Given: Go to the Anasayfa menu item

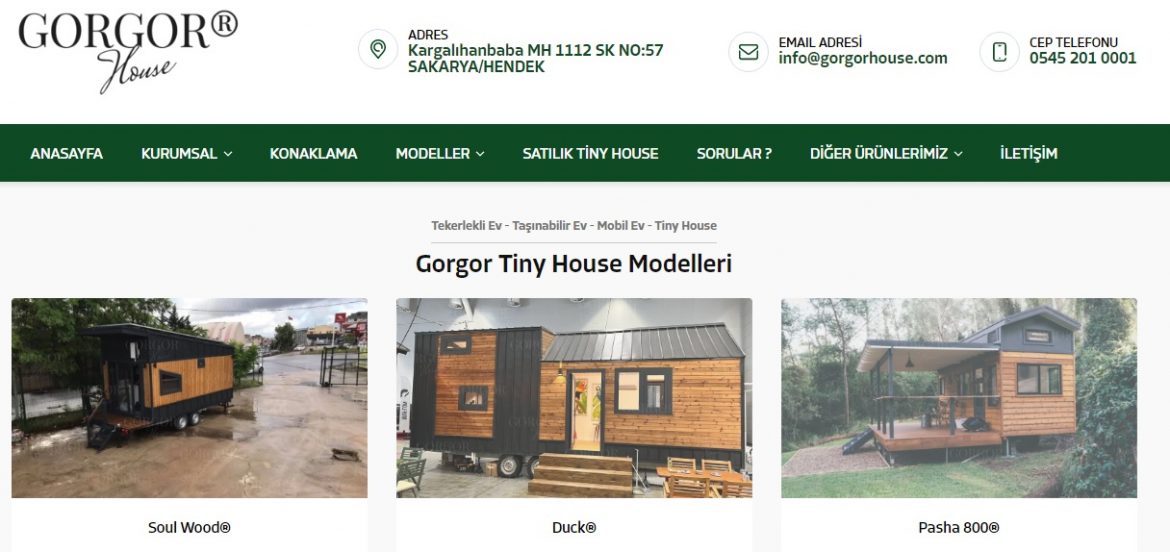Looking at the screenshot, I should tap(66, 154).
